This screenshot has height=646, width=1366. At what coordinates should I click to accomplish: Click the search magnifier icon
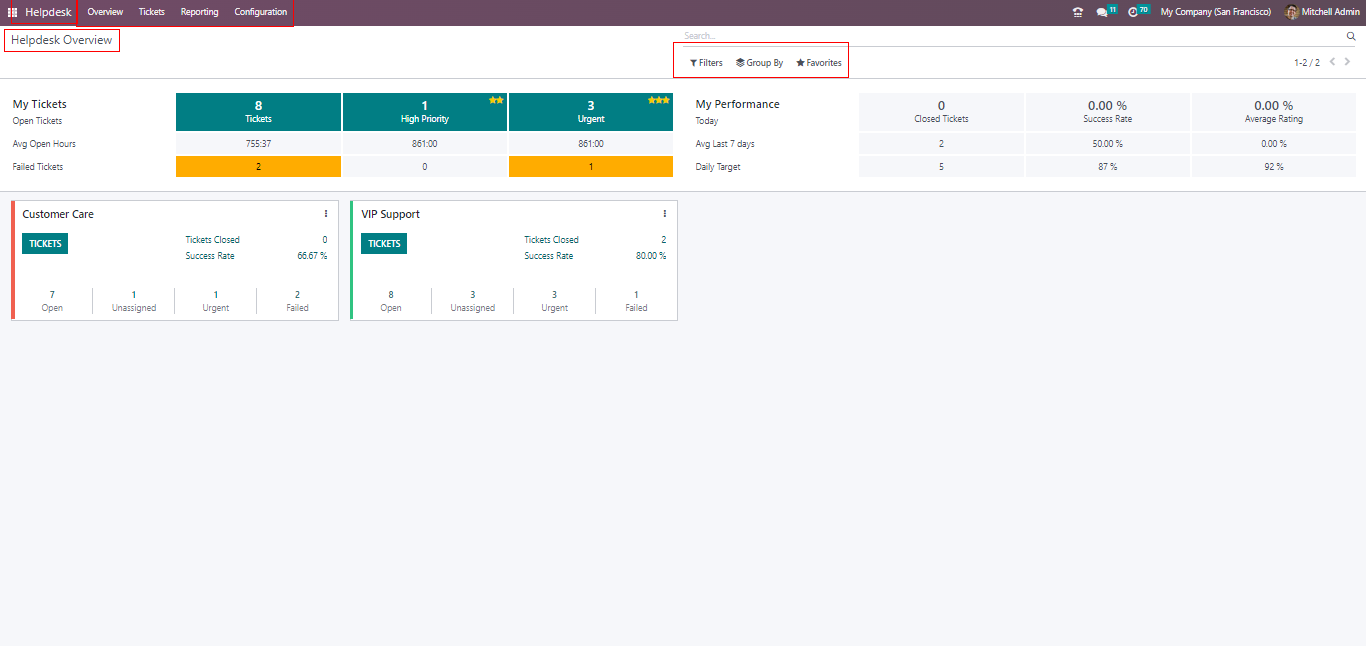[1351, 36]
